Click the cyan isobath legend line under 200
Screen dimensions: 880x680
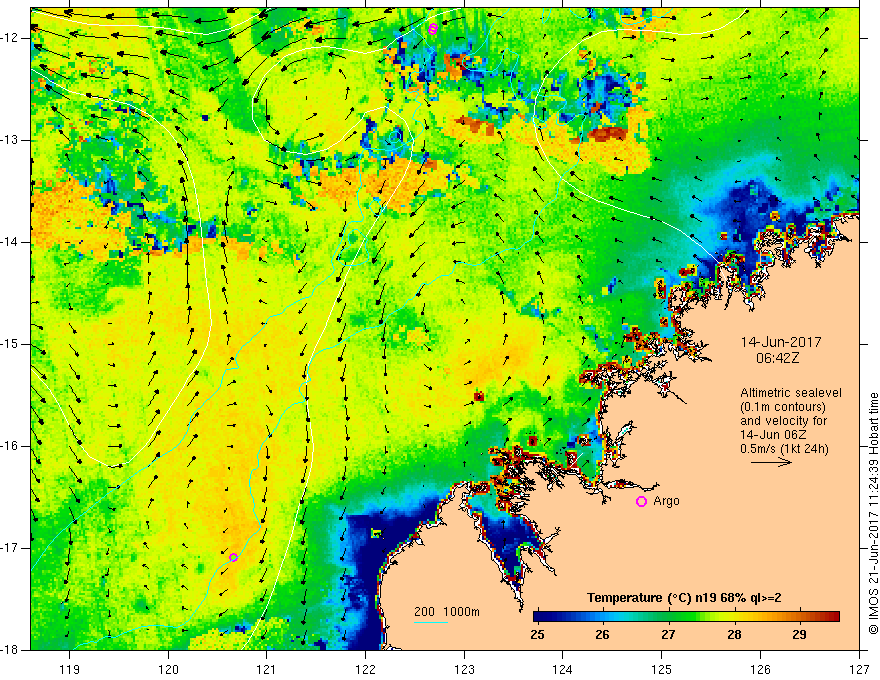tap(431, 622)
